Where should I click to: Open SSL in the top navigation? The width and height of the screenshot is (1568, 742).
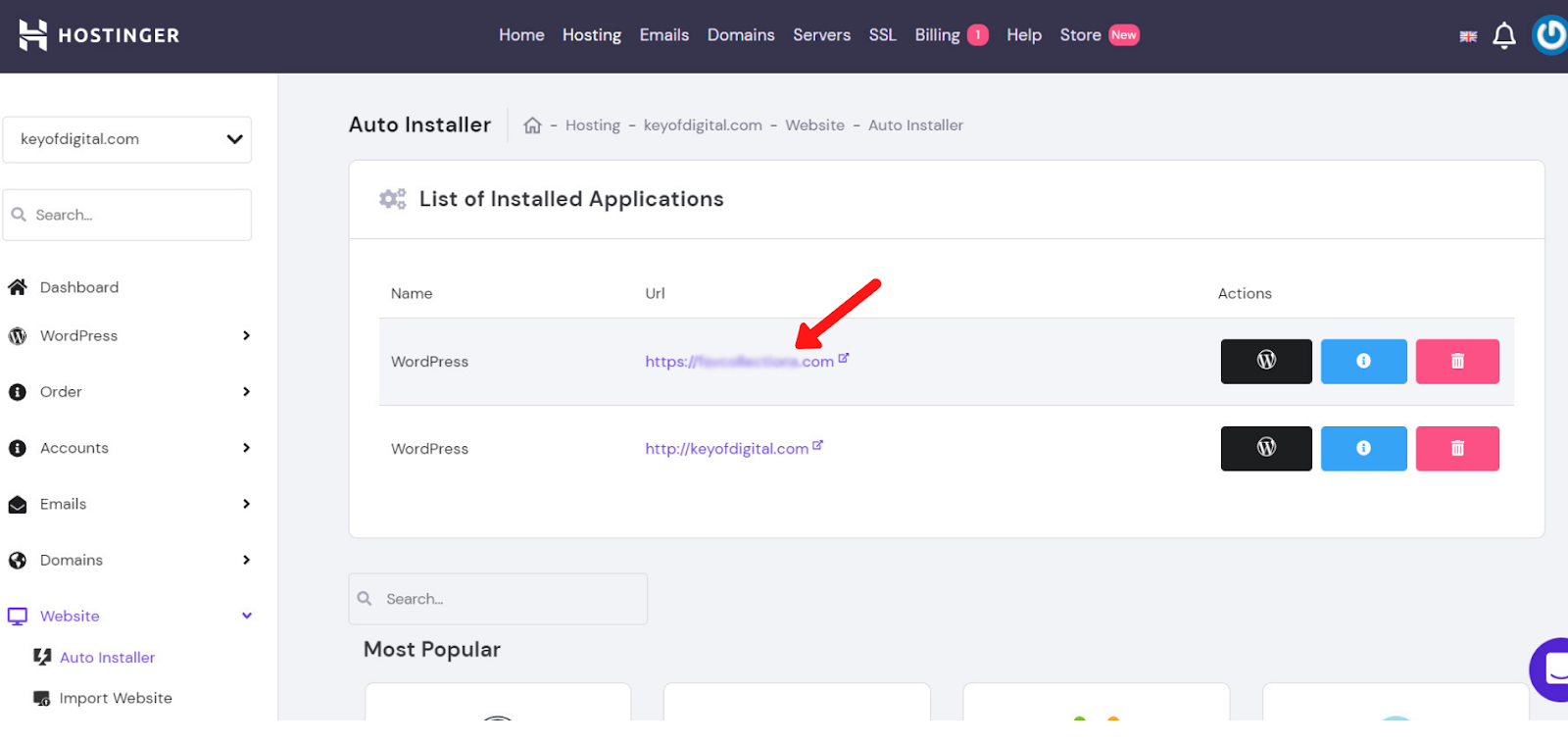(882, 35)
